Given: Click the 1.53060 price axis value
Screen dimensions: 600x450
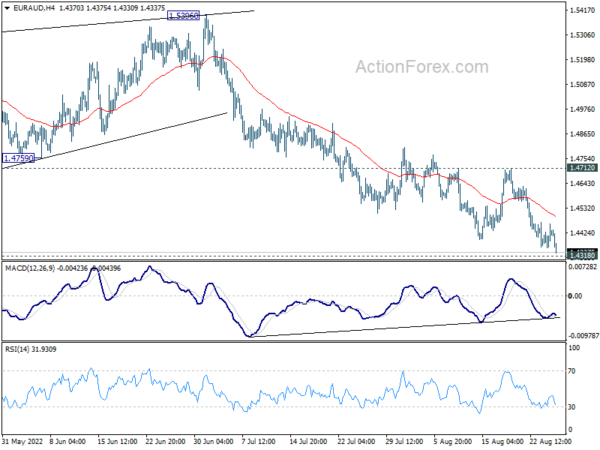Looking at the screenshot, I should (582, 35).
